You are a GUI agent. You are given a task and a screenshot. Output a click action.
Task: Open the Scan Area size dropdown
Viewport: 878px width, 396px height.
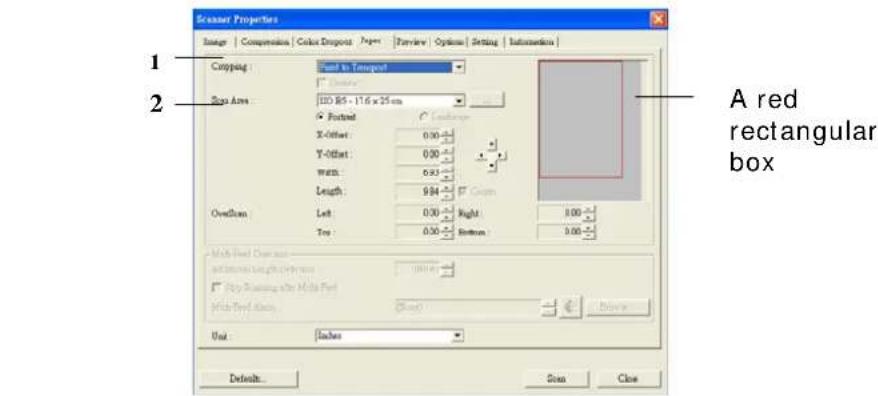tap(459, 101)
